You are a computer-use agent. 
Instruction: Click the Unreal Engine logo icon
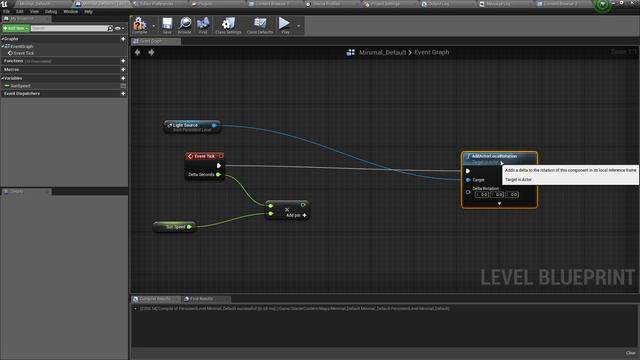point(4,4)
